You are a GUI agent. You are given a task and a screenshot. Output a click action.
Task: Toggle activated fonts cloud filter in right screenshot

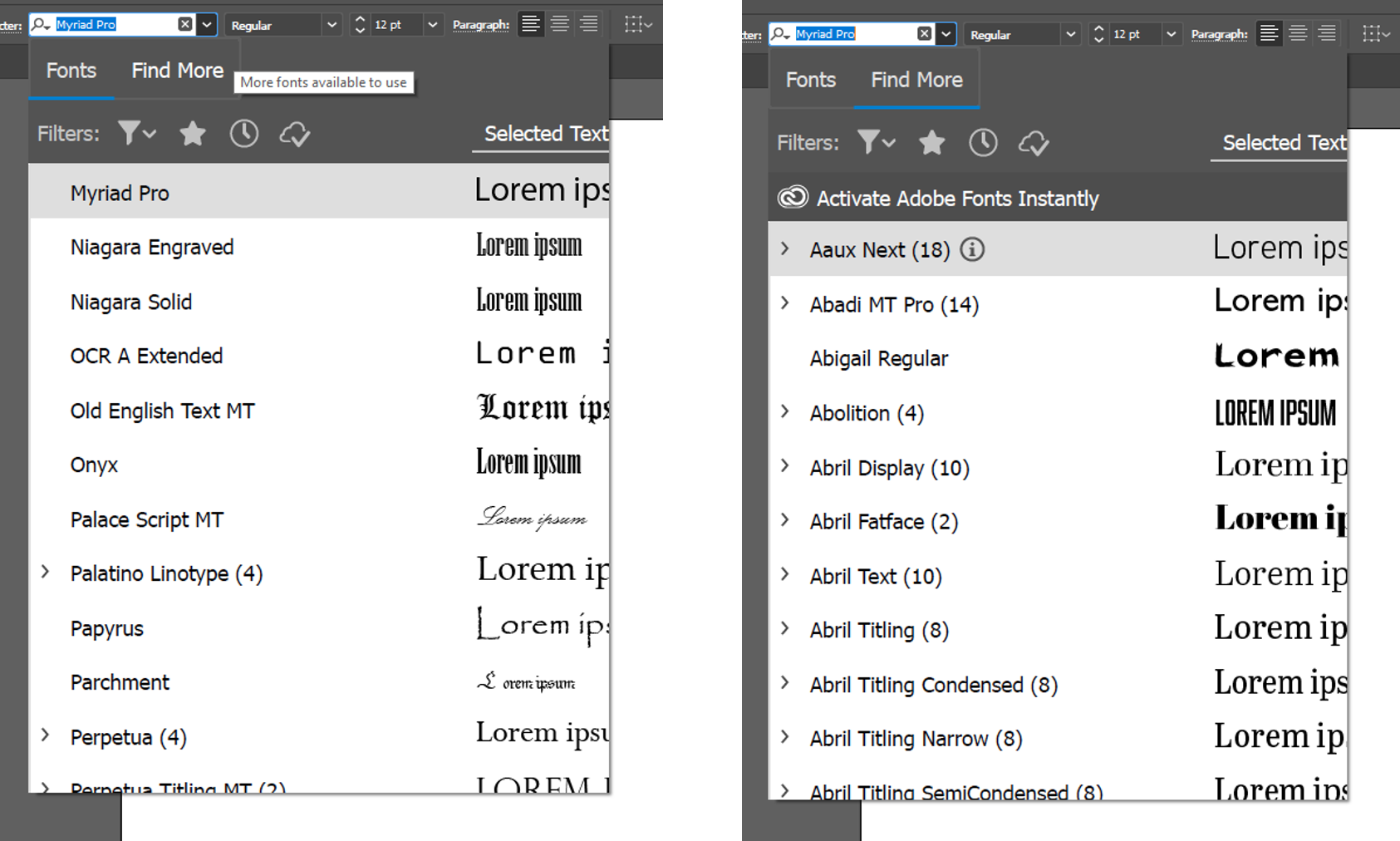(1034, 143)
